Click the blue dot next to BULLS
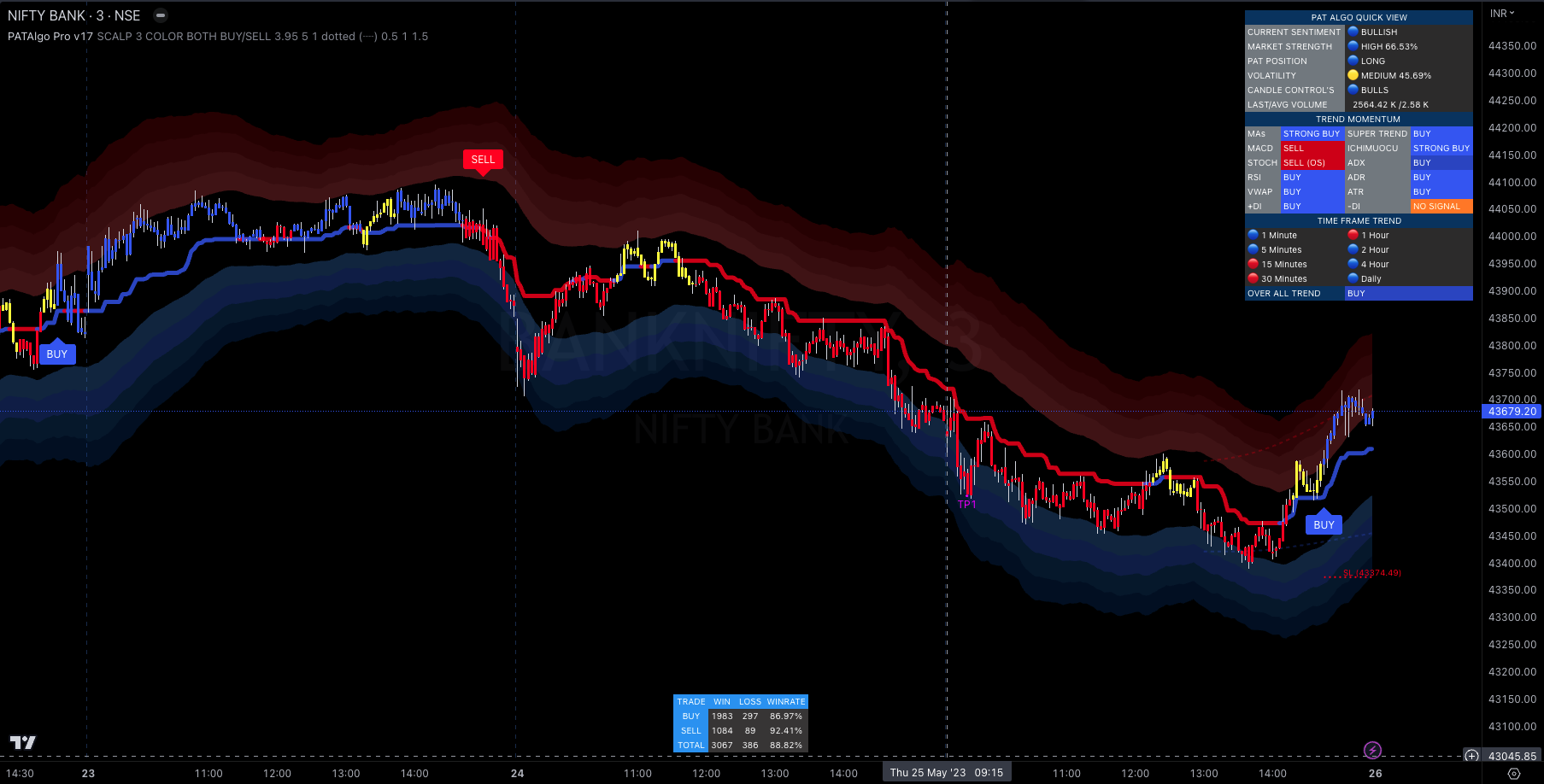 1353,90
